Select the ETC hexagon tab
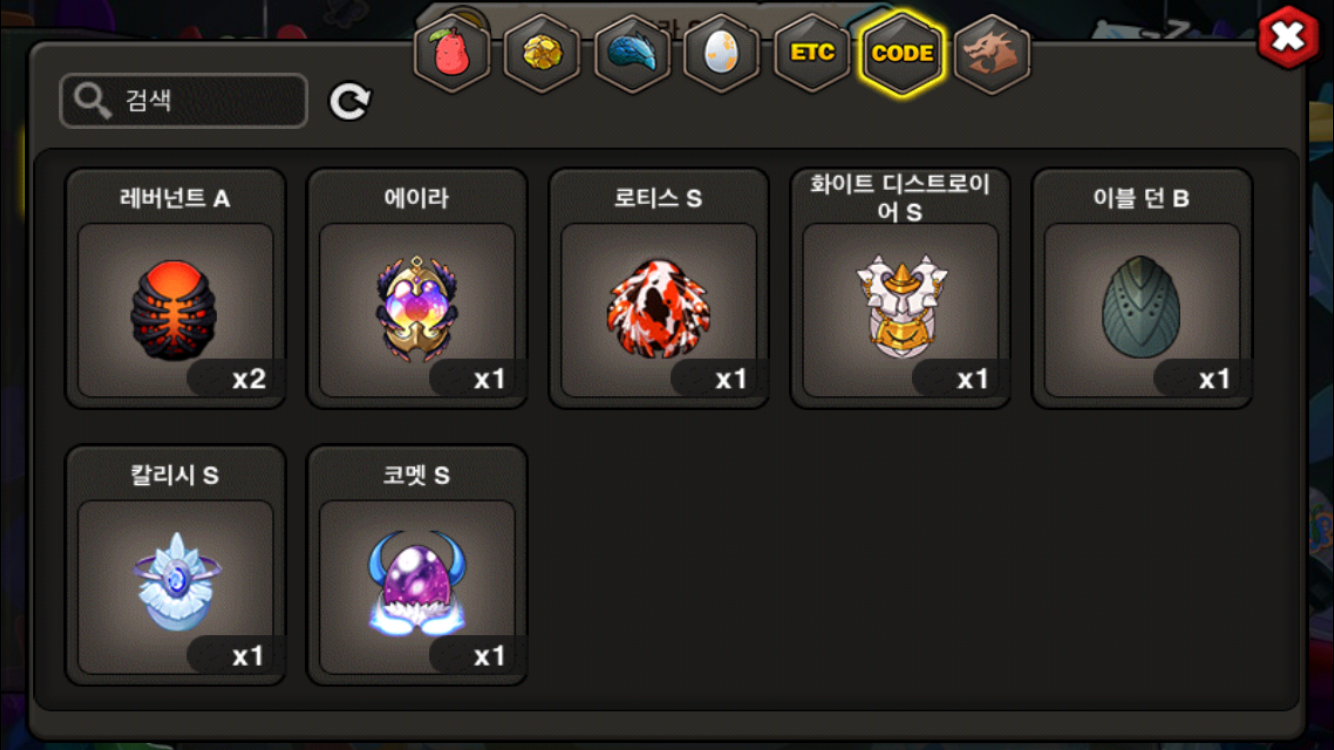 812,53
